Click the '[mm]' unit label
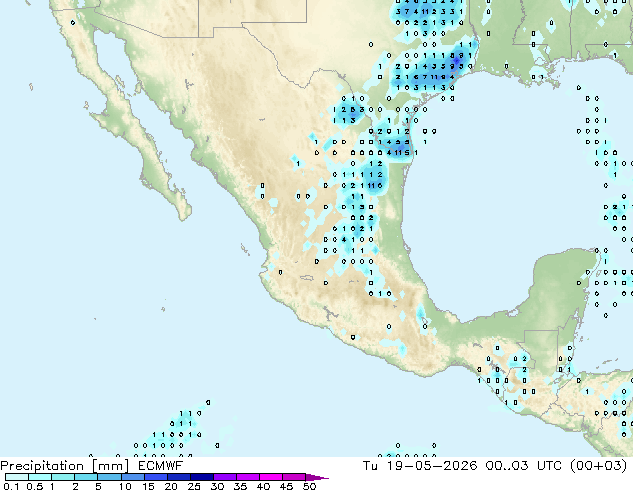This screenshot has height=490, width=634. click(x=111, y=466)
